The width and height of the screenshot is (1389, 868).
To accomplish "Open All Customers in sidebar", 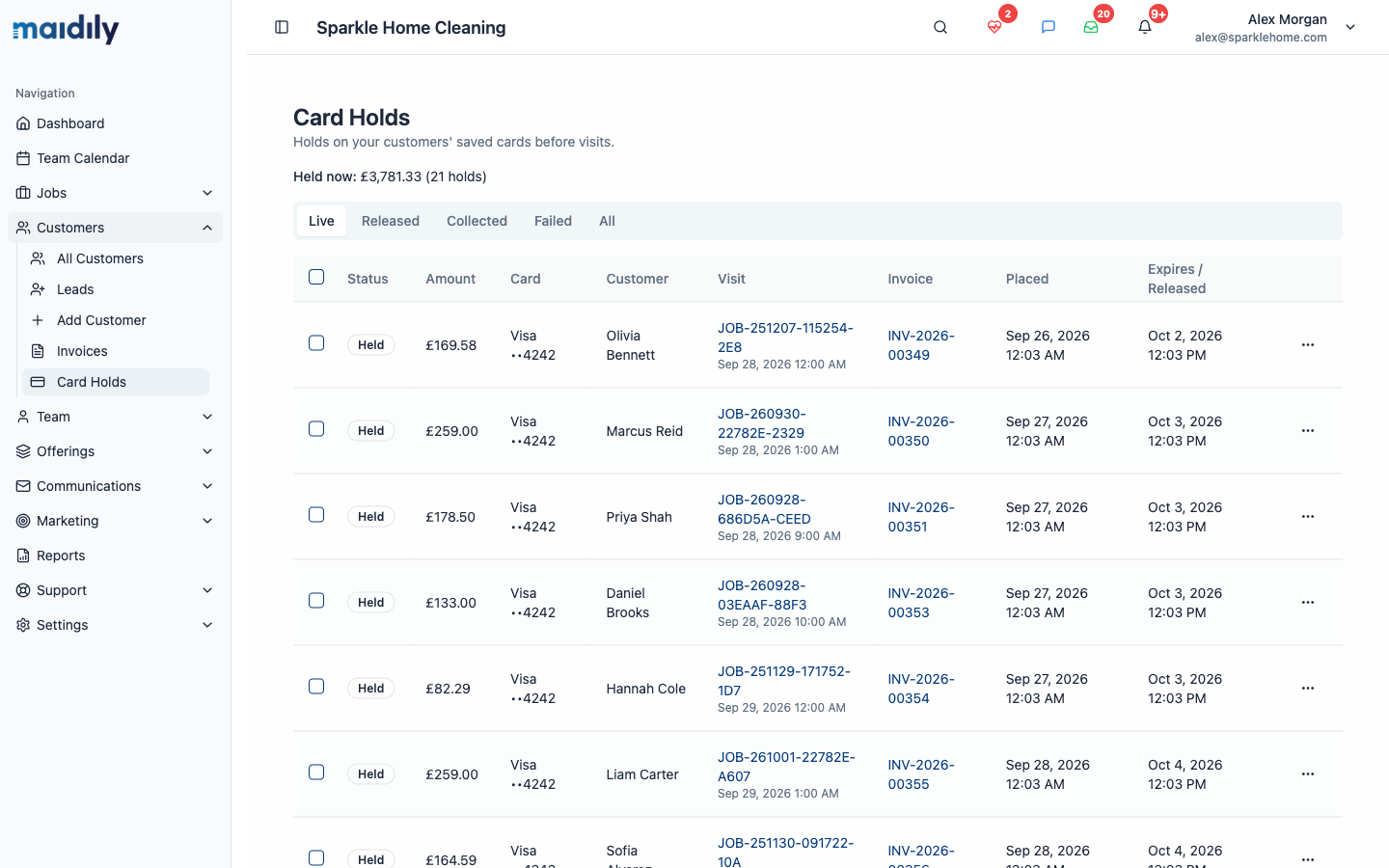I will click(x=116, y=258).
